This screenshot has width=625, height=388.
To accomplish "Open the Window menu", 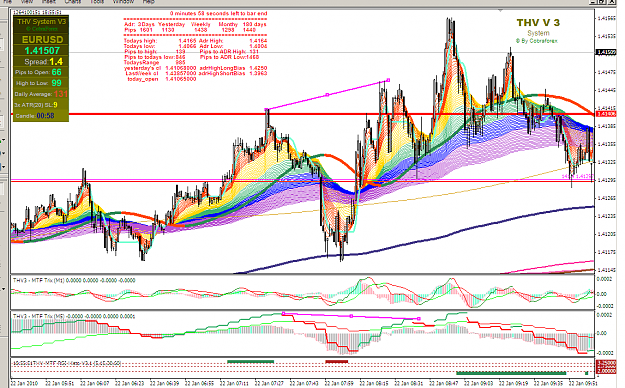I will (x=124, y=2).
